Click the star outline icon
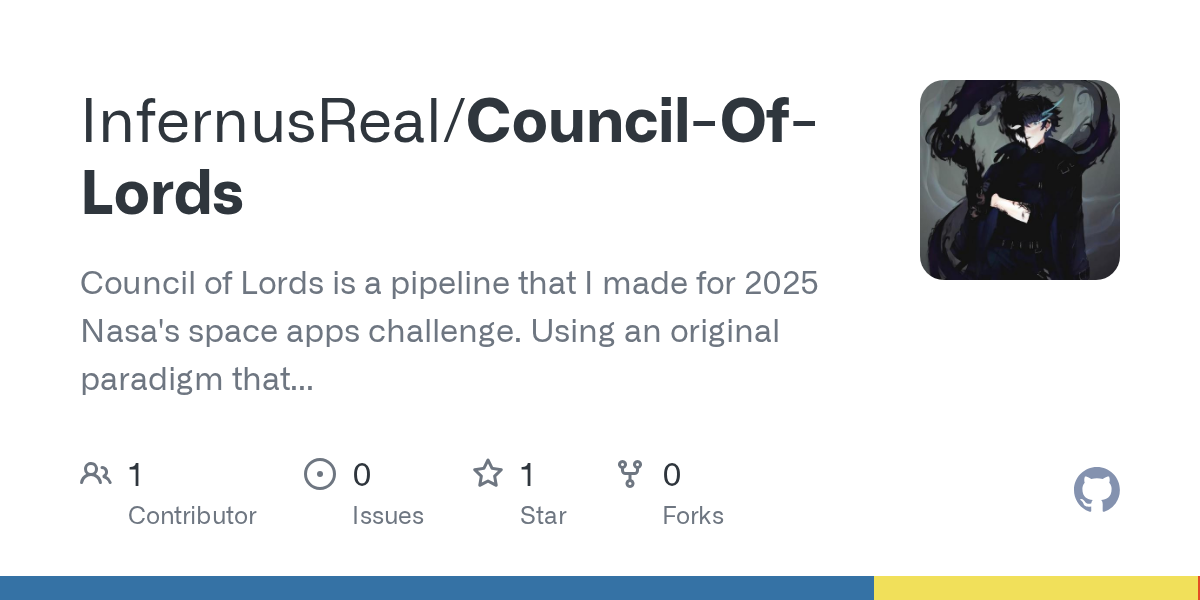 point(488,474)
